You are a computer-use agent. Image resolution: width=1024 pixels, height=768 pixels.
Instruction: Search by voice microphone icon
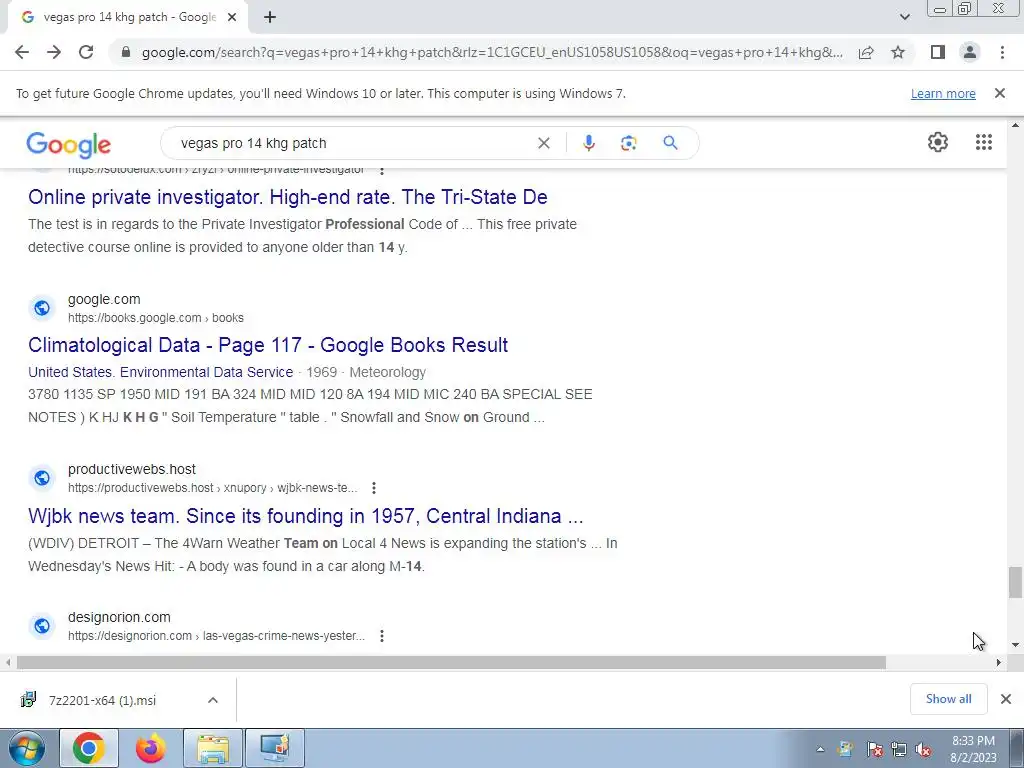coord(588,143)
